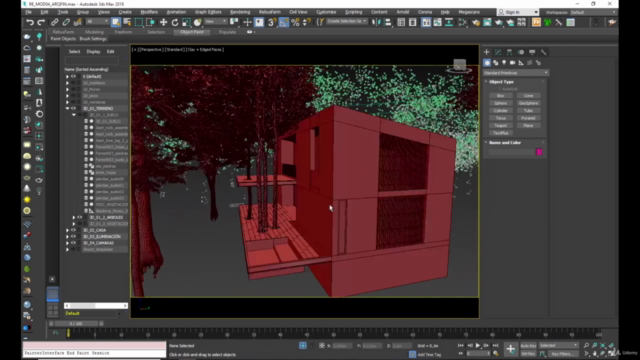This screenshot has width=640, height=360.
Task: Select the Cameras category in Create panel
Action: 513,63
